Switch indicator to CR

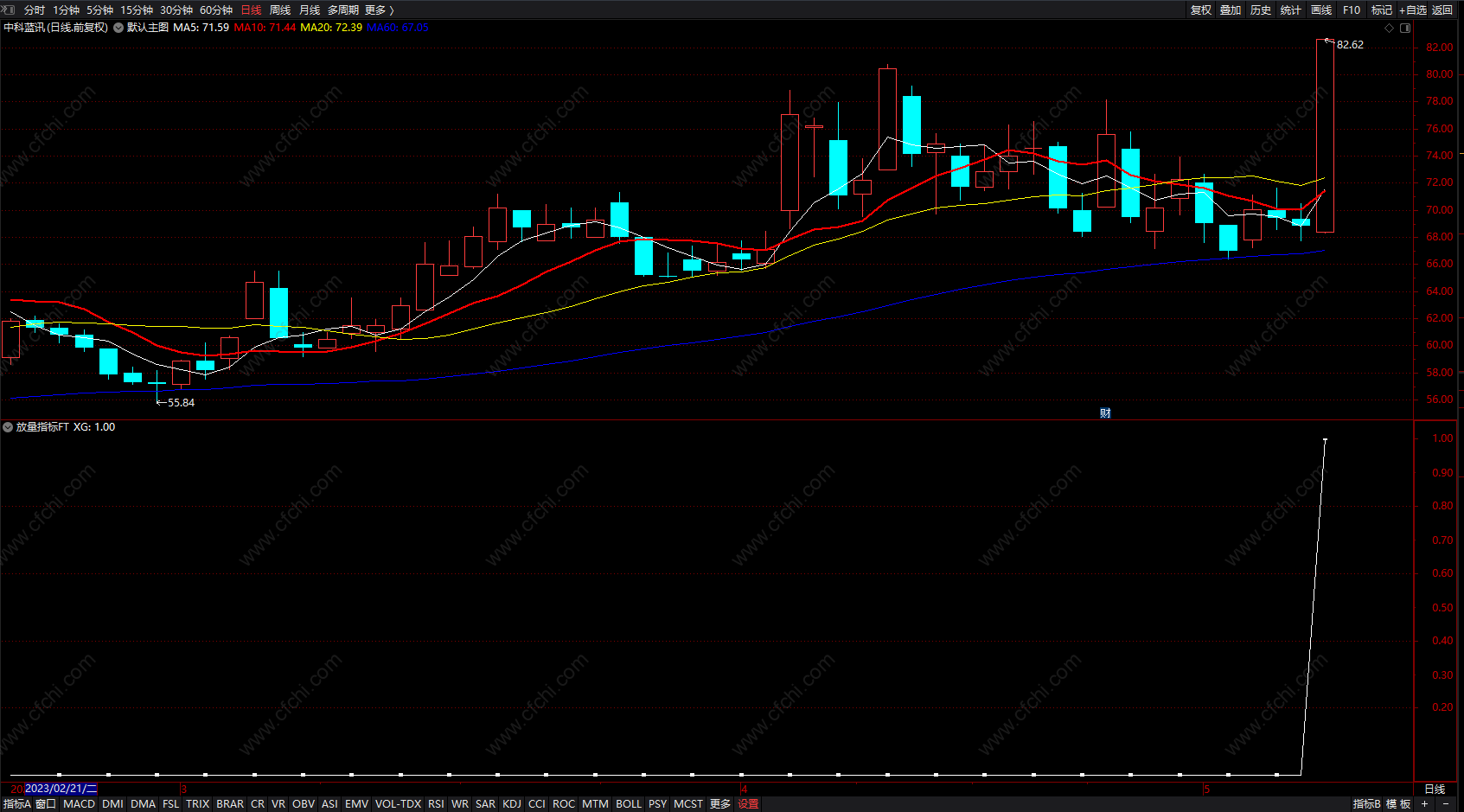(x=258, y=804)
